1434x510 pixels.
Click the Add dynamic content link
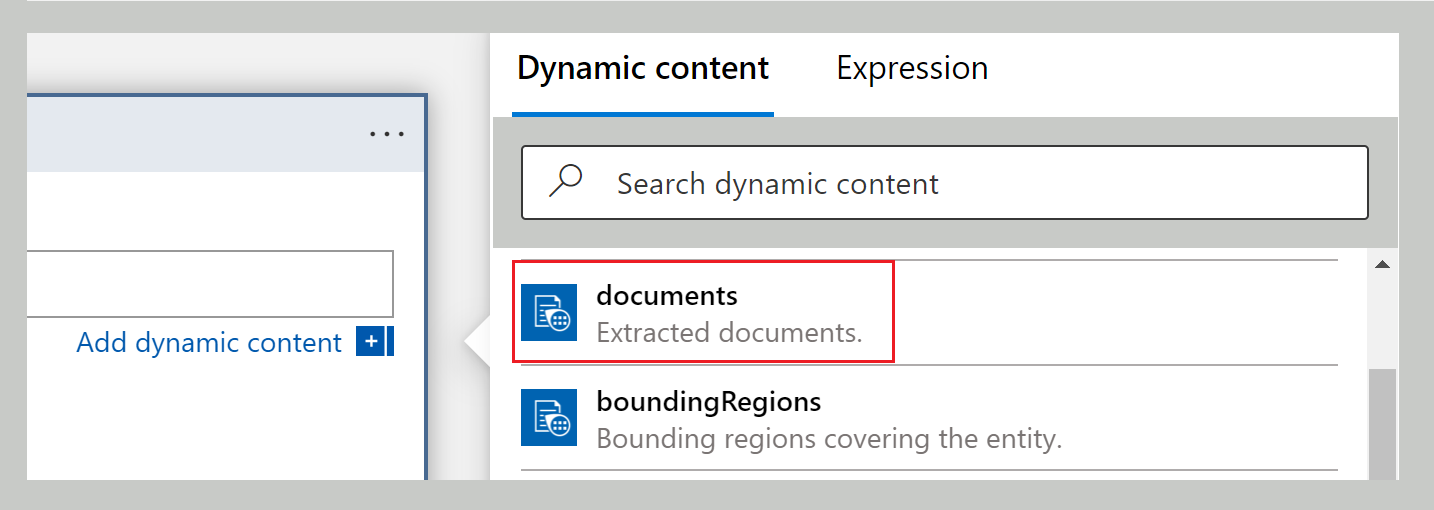coord(209,343)
